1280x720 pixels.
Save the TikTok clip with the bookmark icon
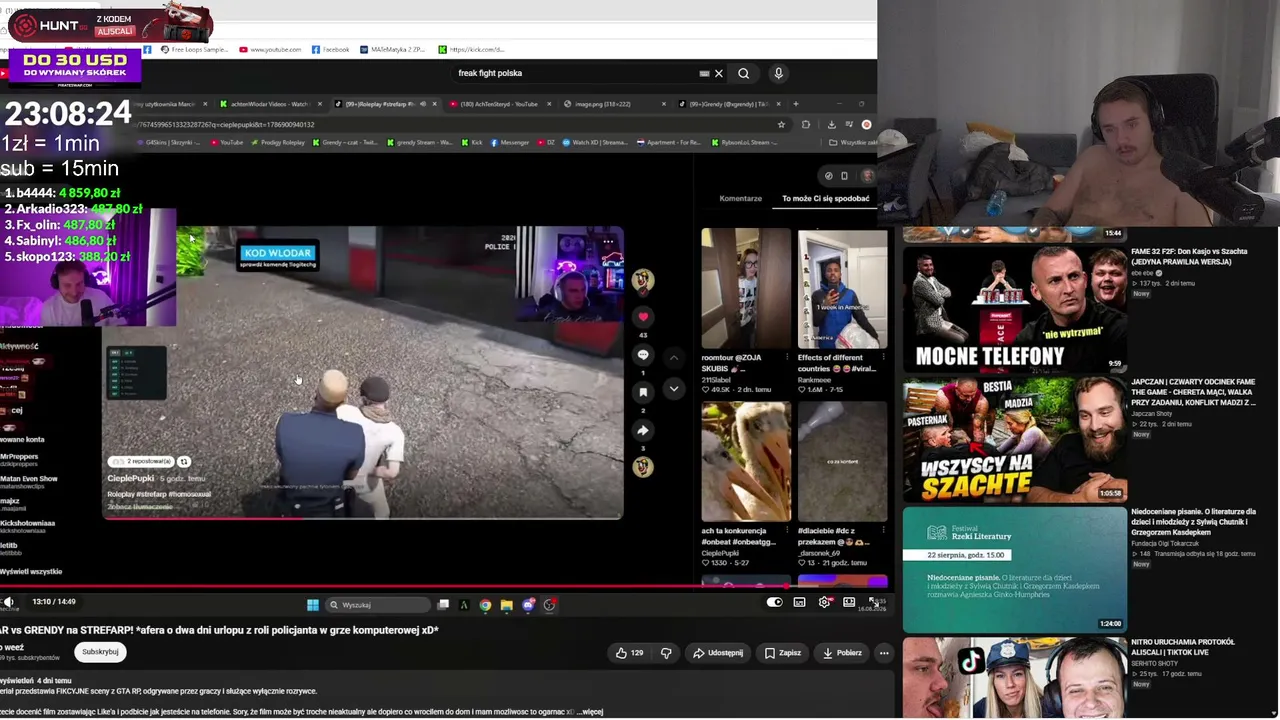[643, 392]
